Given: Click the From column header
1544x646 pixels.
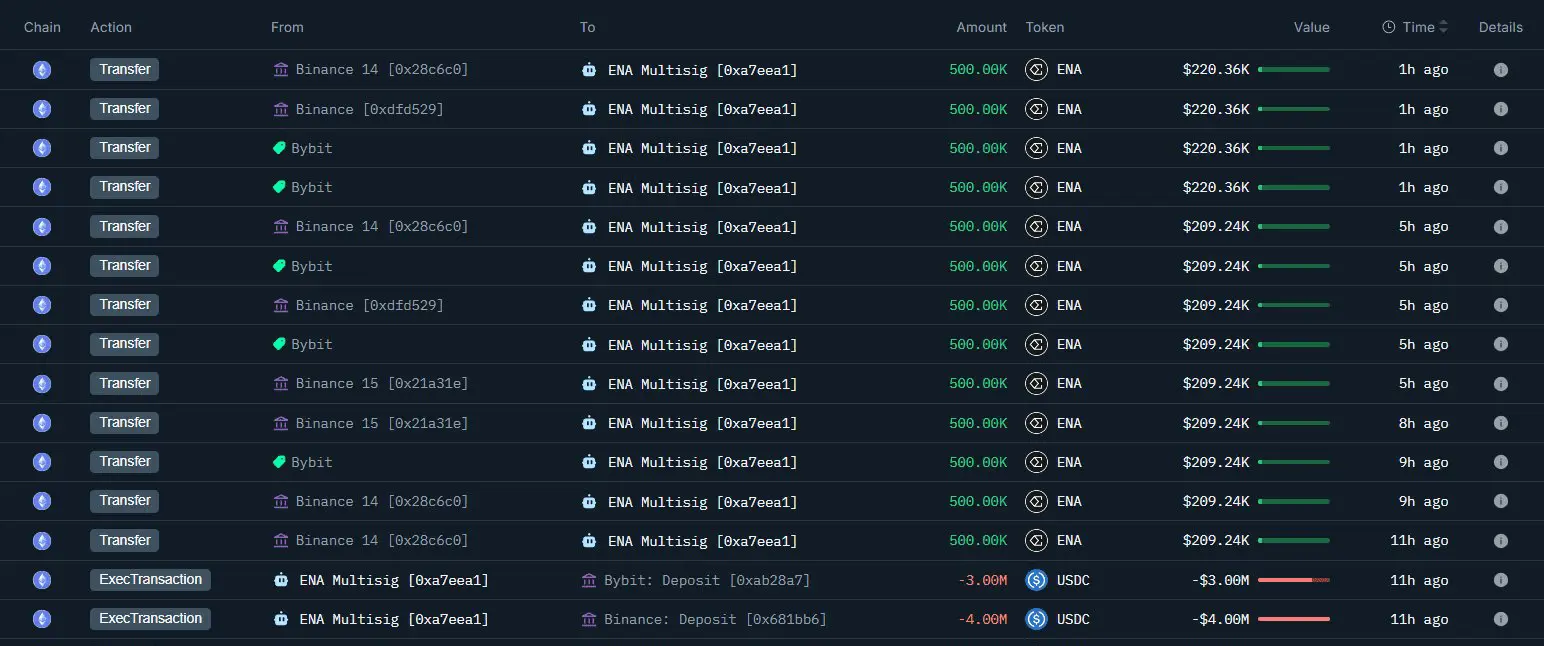Looking at the screenshot, I should (x=287, y=27).
